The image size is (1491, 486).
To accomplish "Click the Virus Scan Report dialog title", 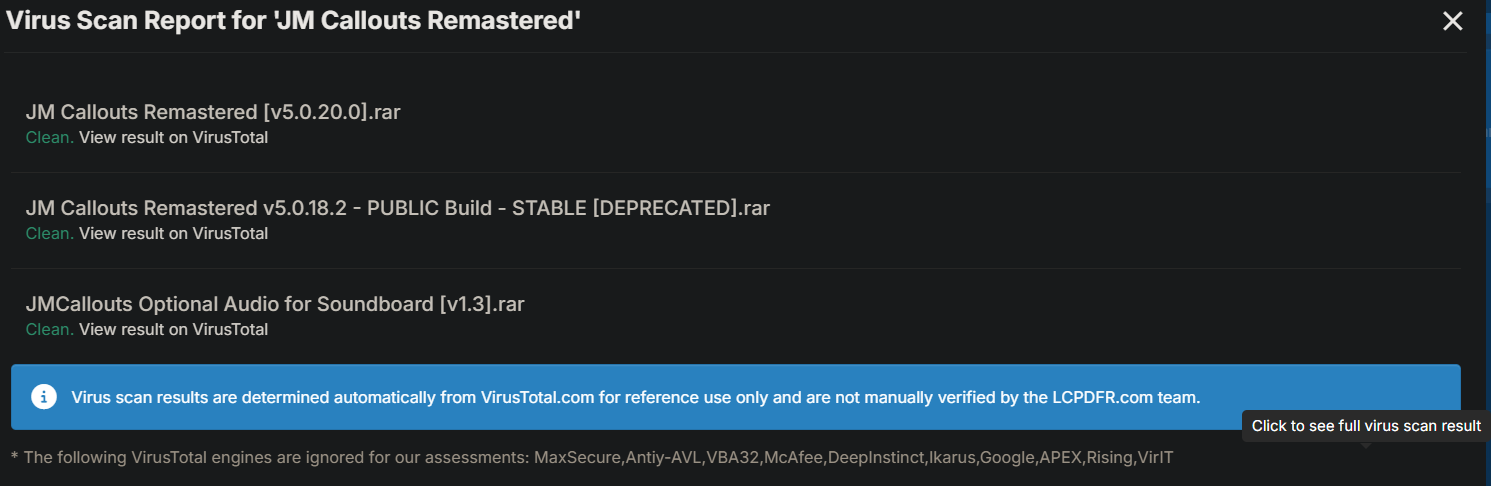I will point(294,21).
